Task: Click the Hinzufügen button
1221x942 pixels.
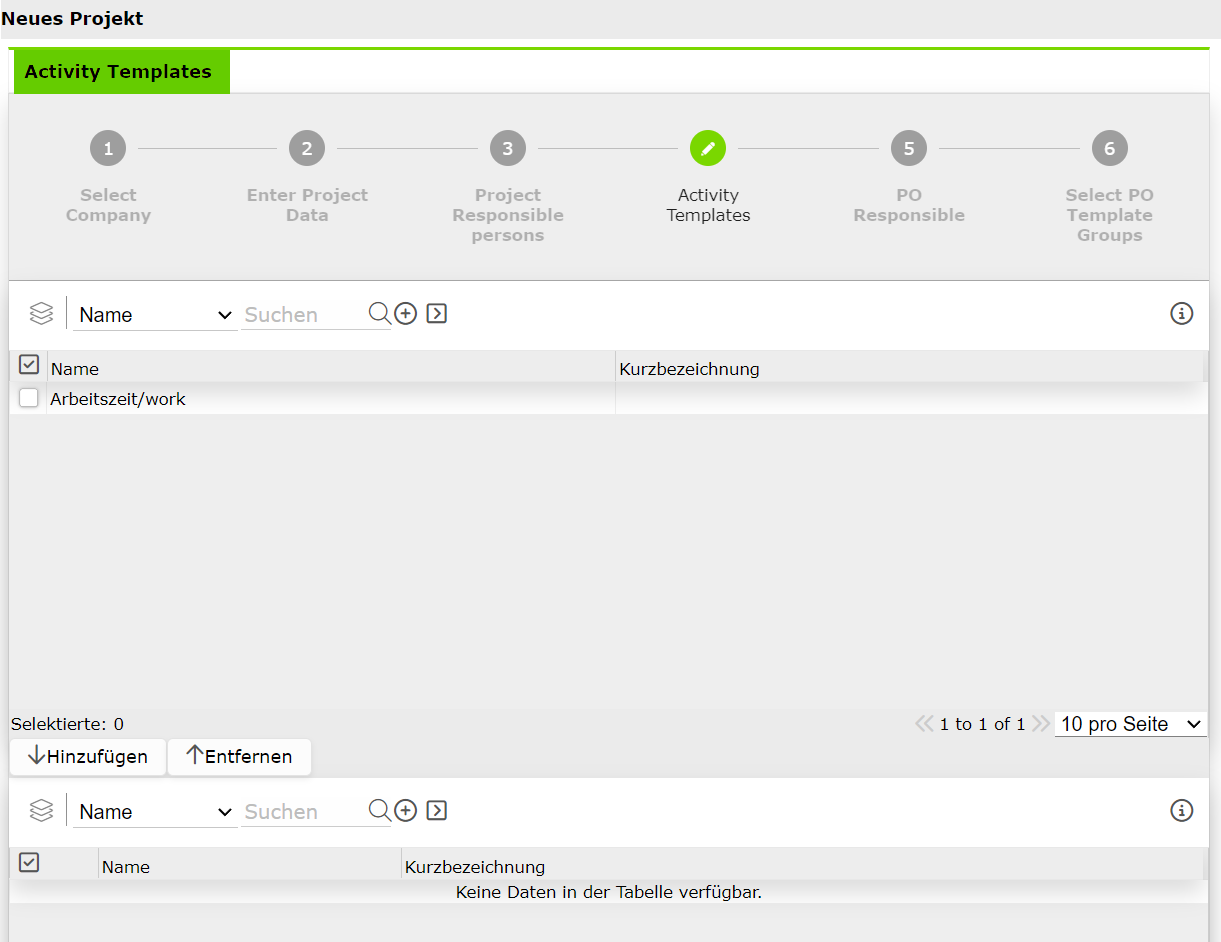Action: point(88,757)
